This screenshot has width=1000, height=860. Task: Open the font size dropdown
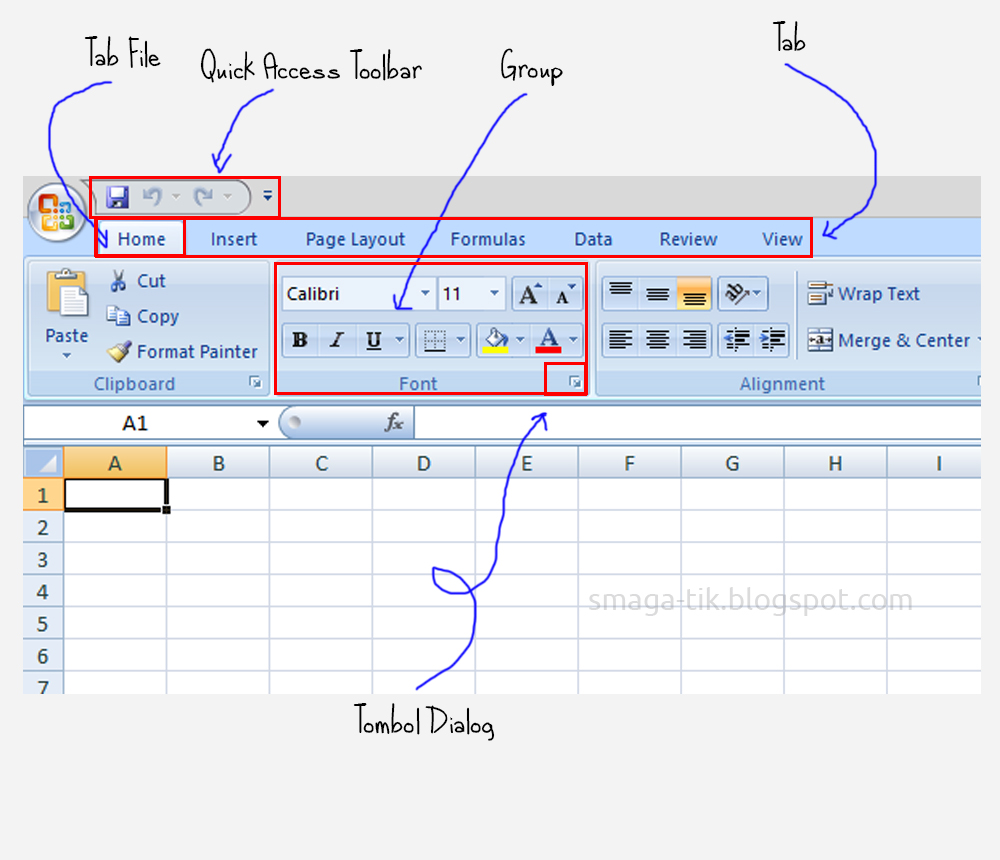click(496, 293)
